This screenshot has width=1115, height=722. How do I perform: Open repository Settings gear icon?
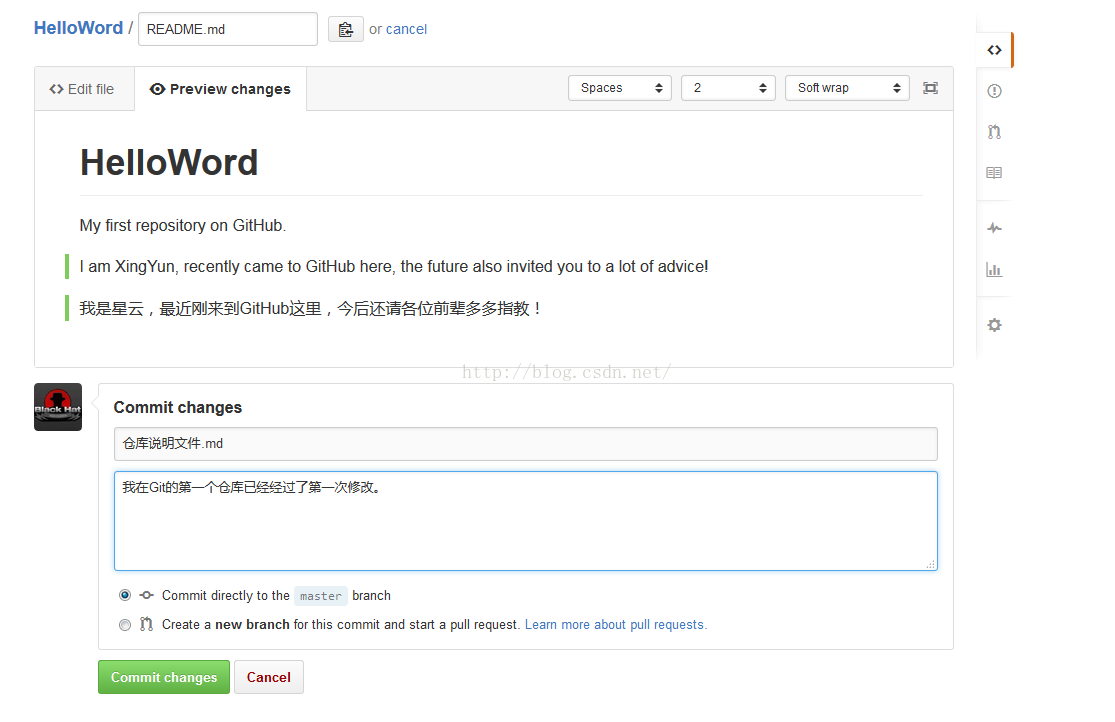click(x=994, y=325)
